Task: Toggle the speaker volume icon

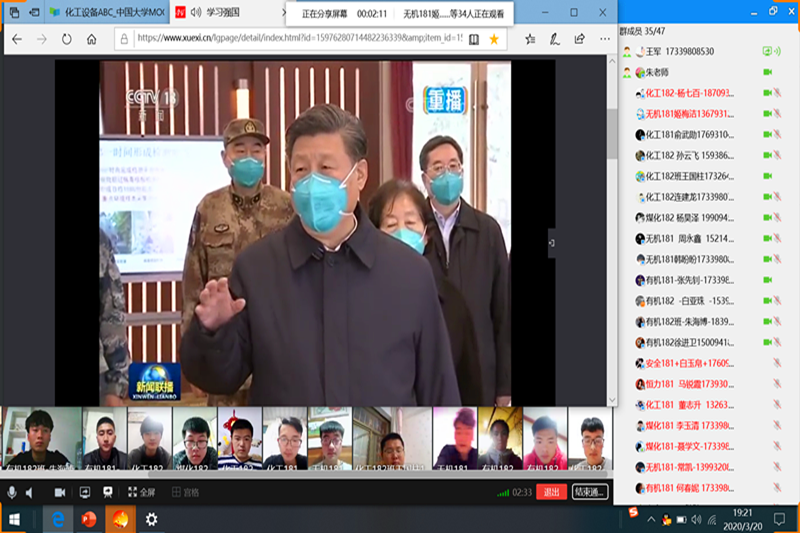Action: click(x=28, y=492)
